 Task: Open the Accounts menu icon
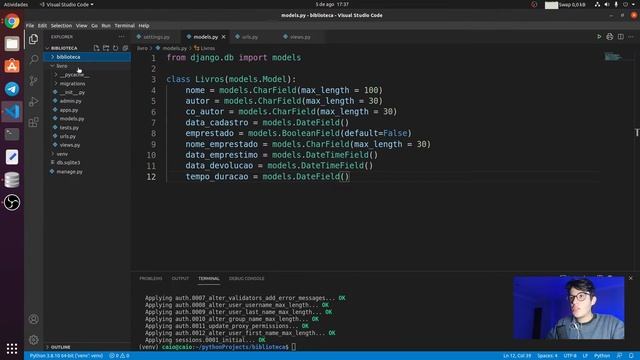(x=33, y=319)
